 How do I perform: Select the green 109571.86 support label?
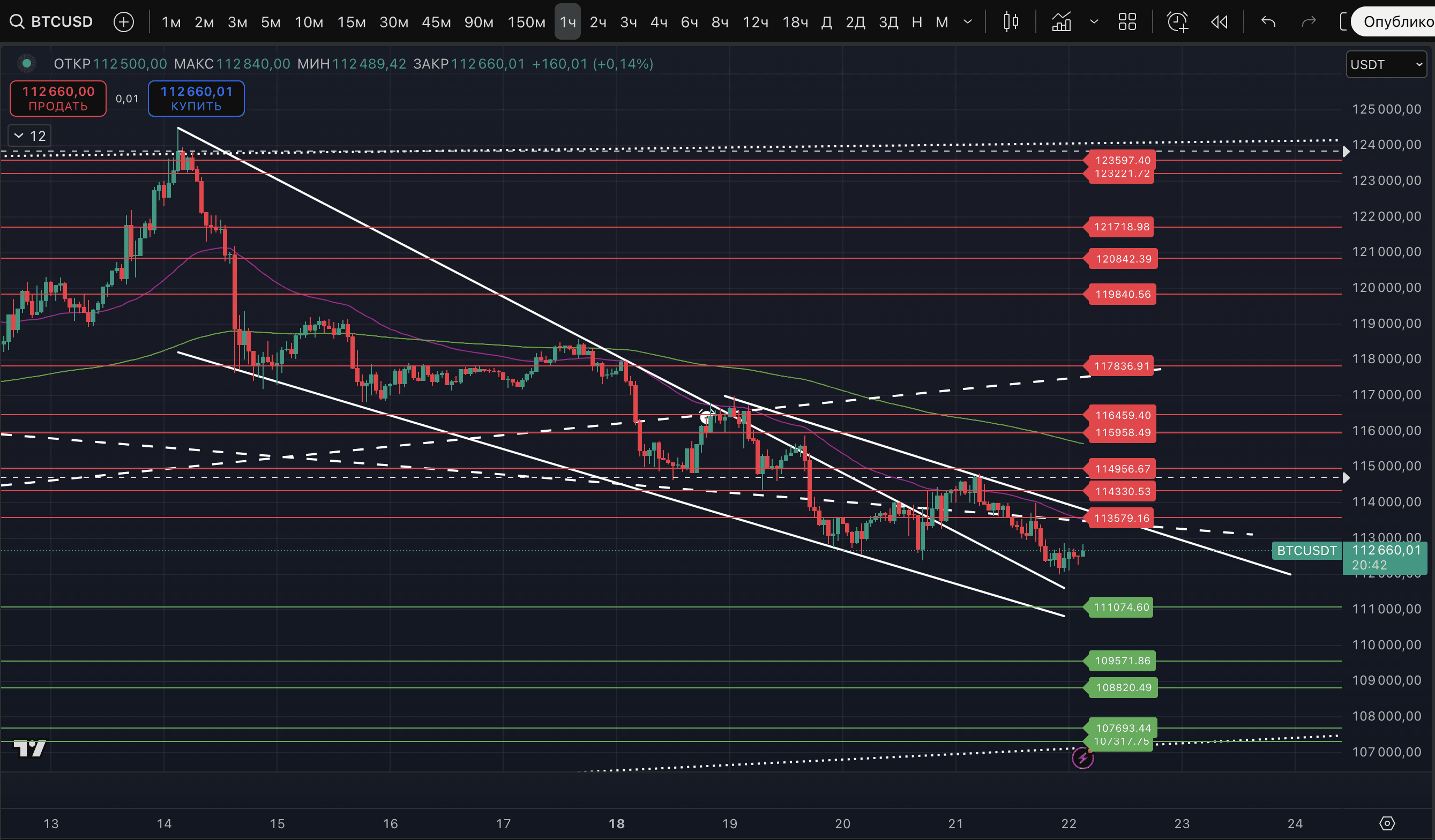(1123, 661)
